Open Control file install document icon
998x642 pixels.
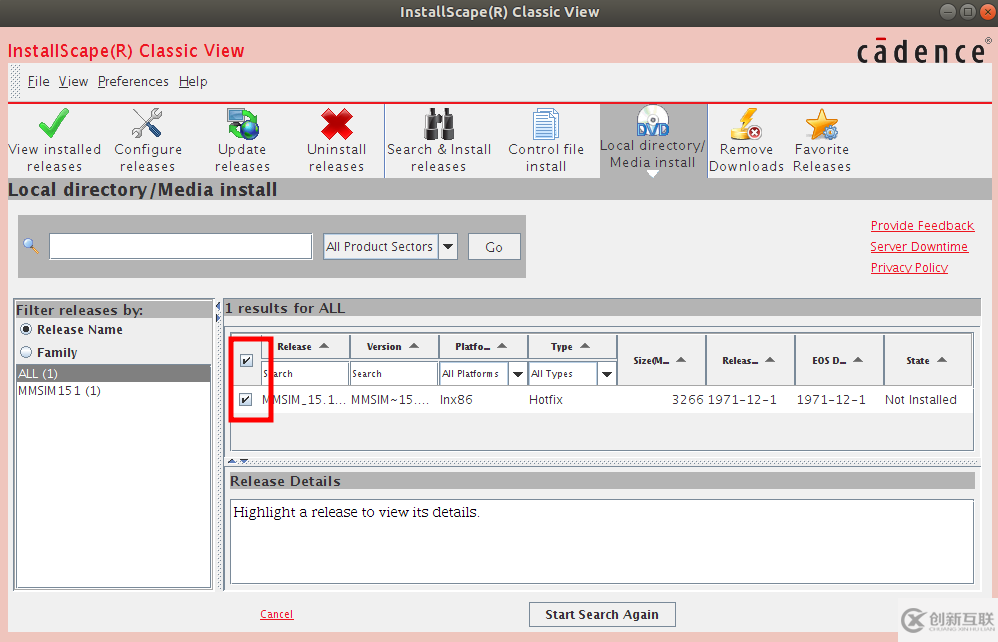pos(545,123)
